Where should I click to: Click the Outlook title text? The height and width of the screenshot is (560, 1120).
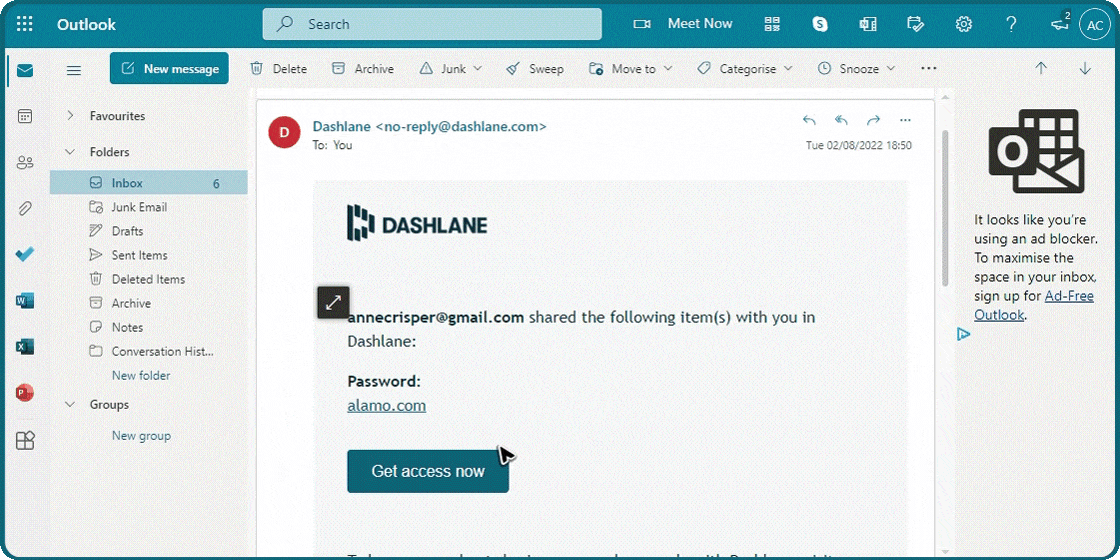(x=86, y=24)
